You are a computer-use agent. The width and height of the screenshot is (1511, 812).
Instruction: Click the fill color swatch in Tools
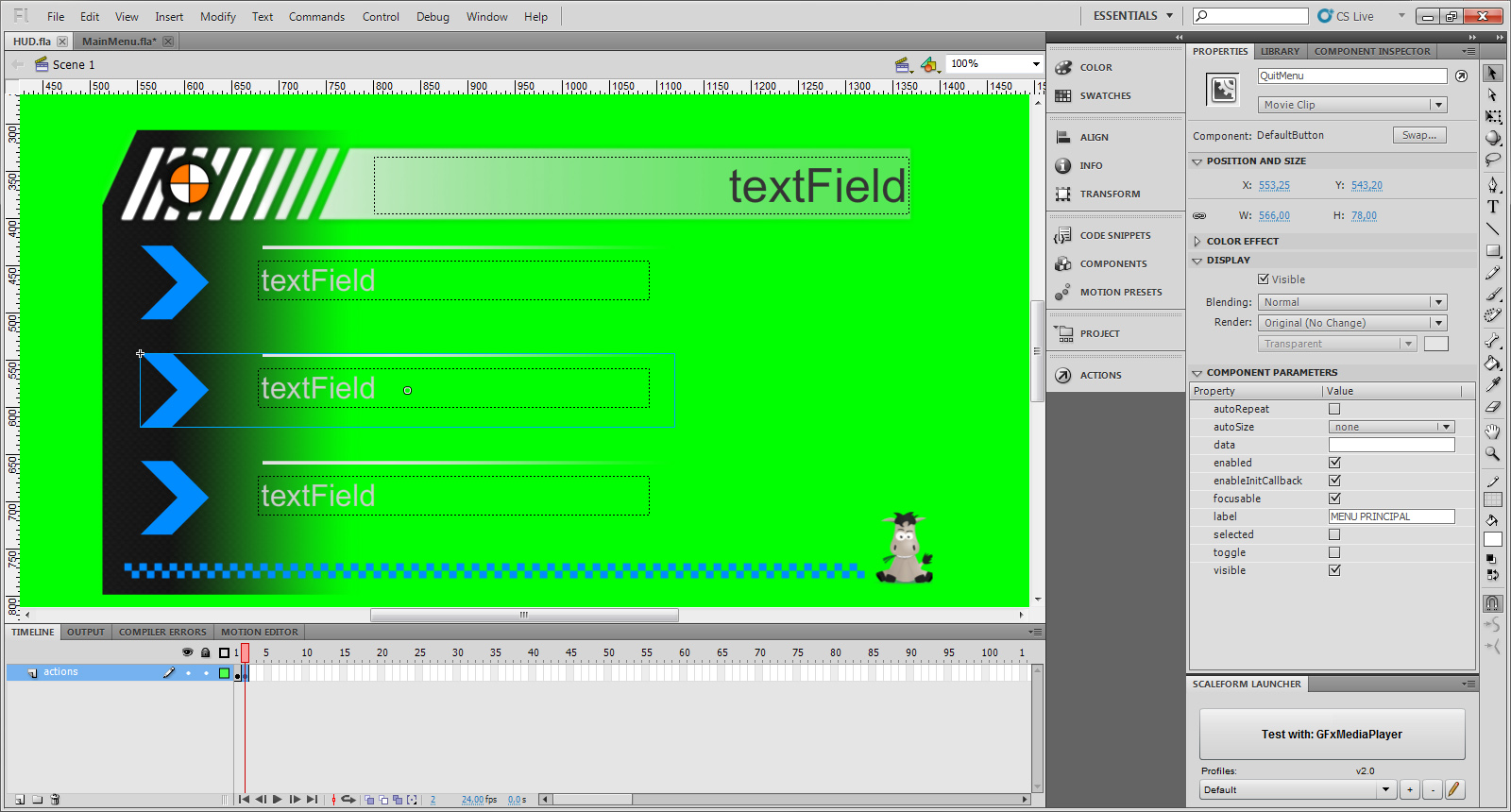tap(1493, 540)
